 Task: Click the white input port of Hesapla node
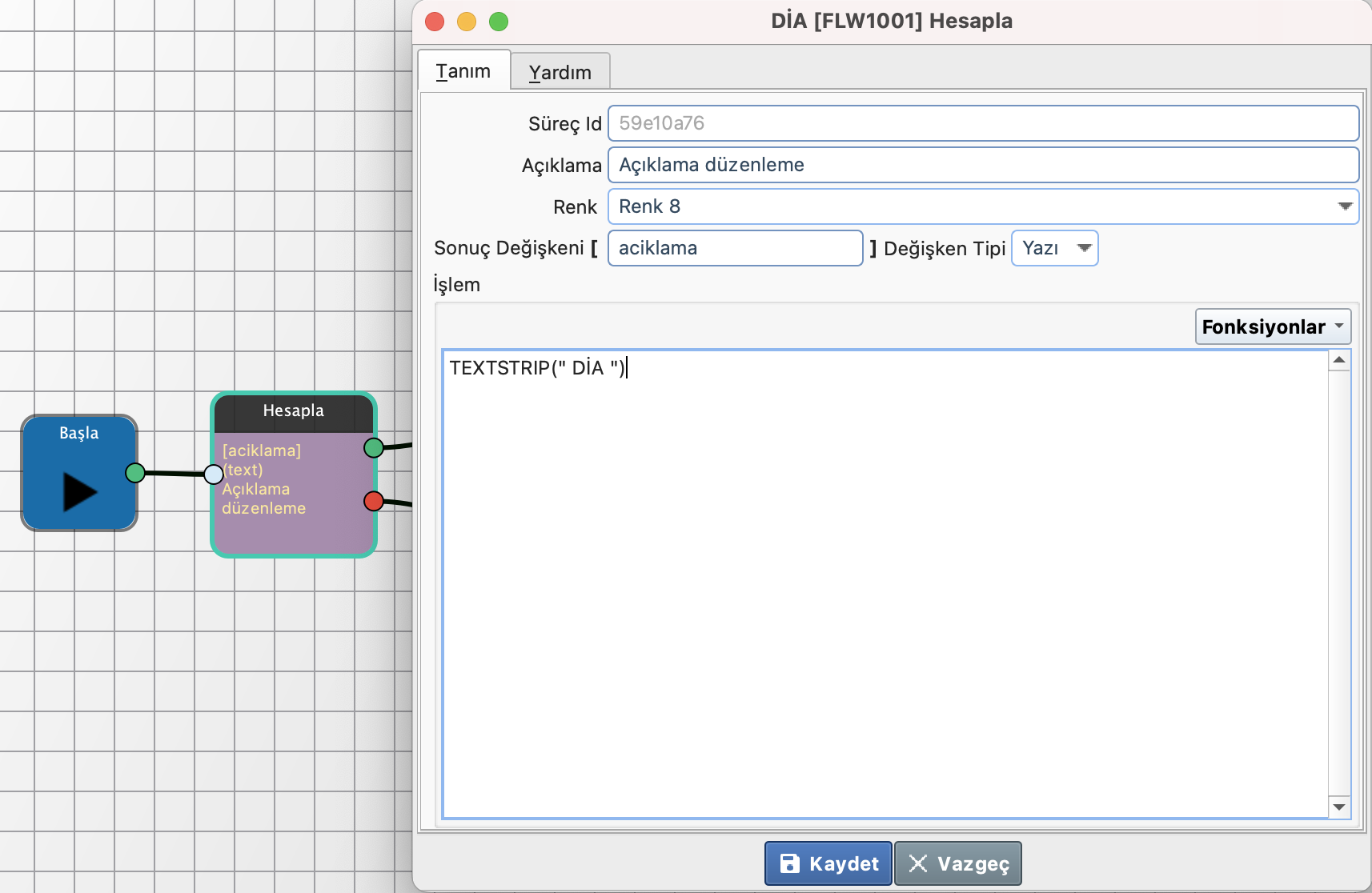tap(213, 475)
